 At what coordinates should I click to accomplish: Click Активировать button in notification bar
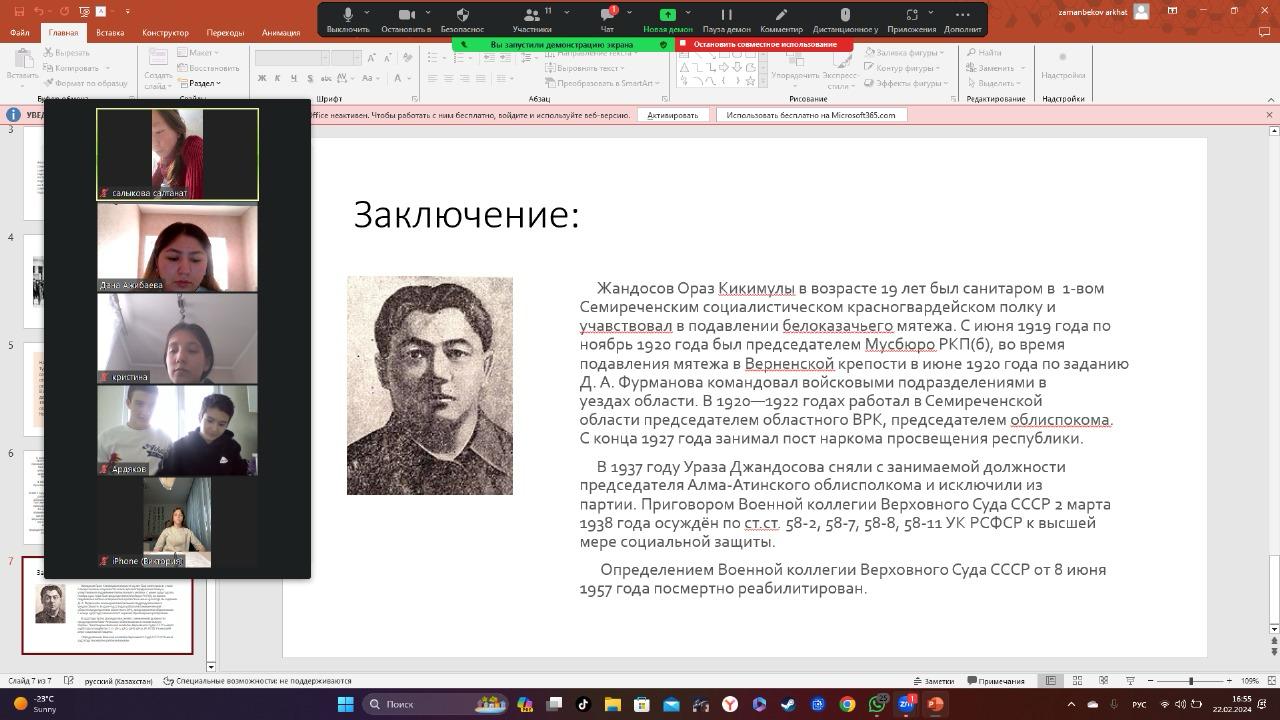point(672,115)
